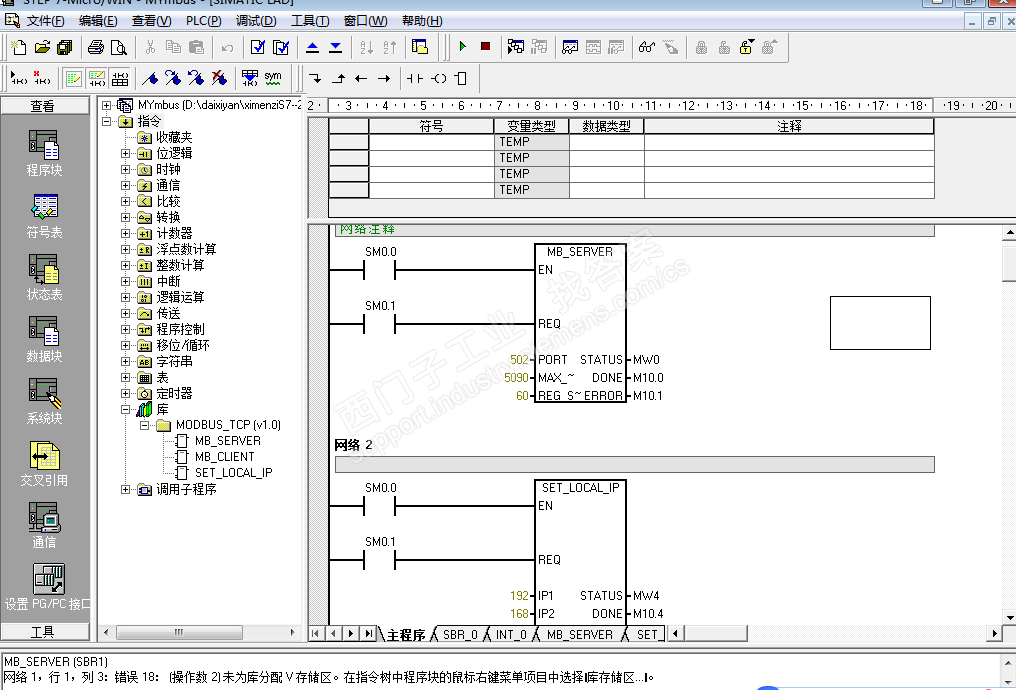Viewport: 1016px width, 690px height.
Task: Open the 帮助(H) menu
Action: click(422, 21)
